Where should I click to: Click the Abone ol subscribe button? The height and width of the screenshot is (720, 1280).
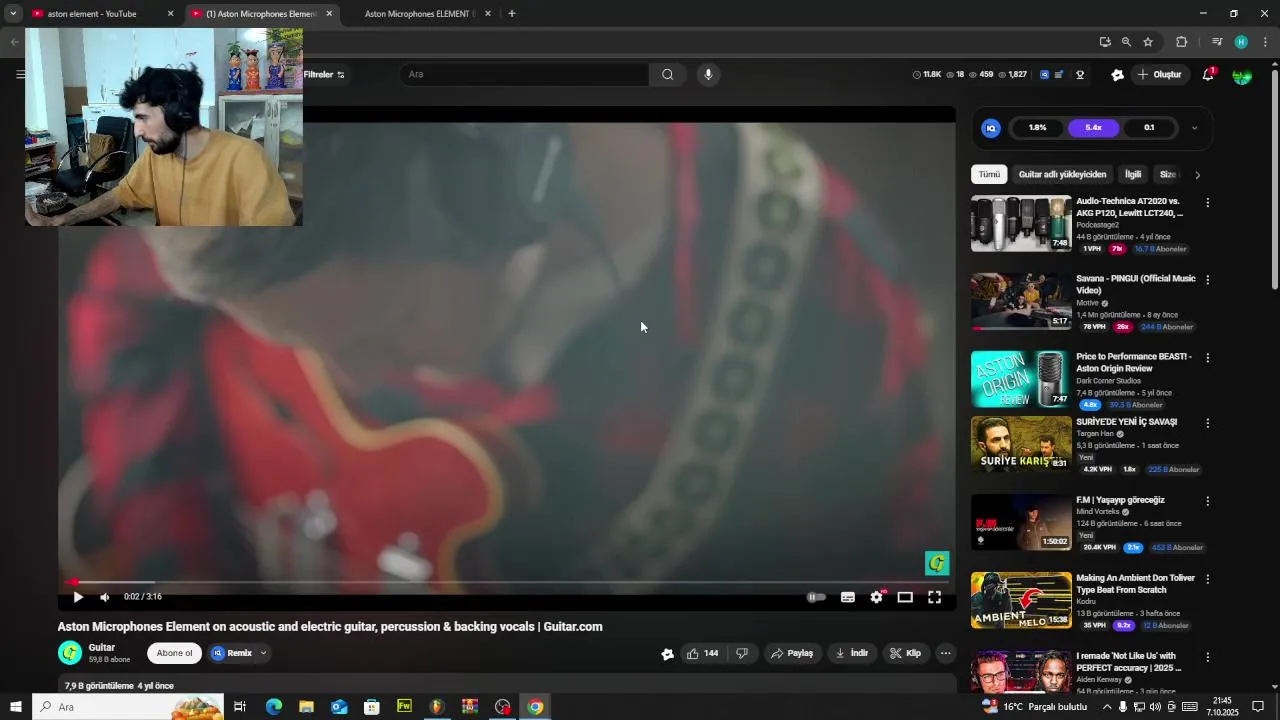[x=174, y=653]
